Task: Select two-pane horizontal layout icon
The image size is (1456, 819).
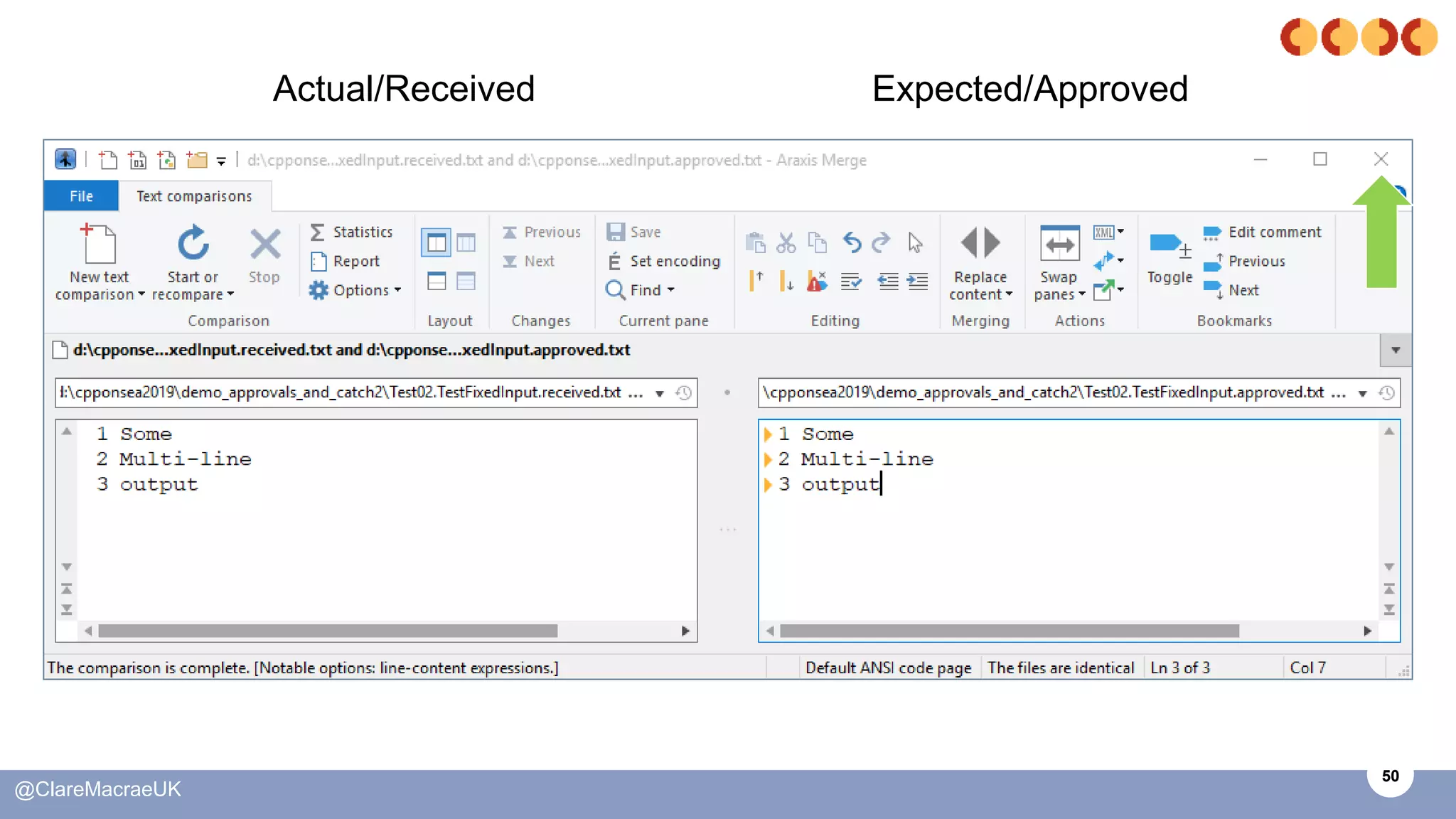Action: point(437,281)
